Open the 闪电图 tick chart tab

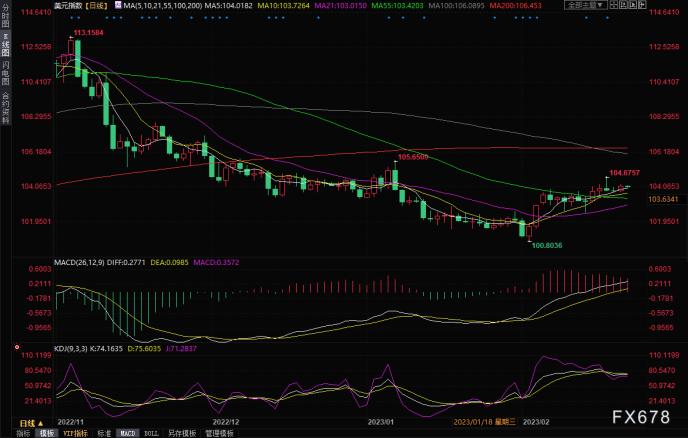click(x=5, y=72)
